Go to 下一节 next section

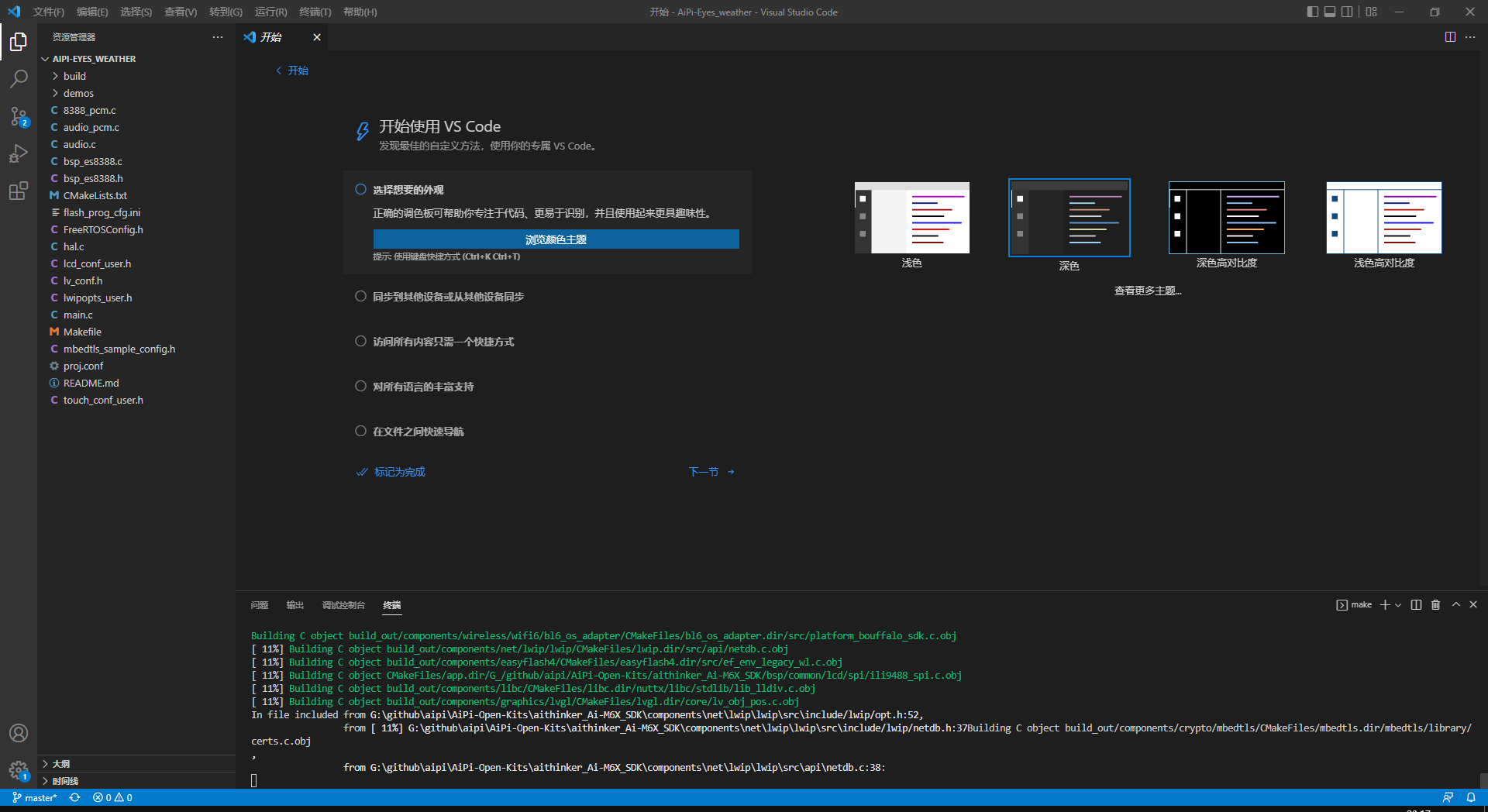coord(711,472)
